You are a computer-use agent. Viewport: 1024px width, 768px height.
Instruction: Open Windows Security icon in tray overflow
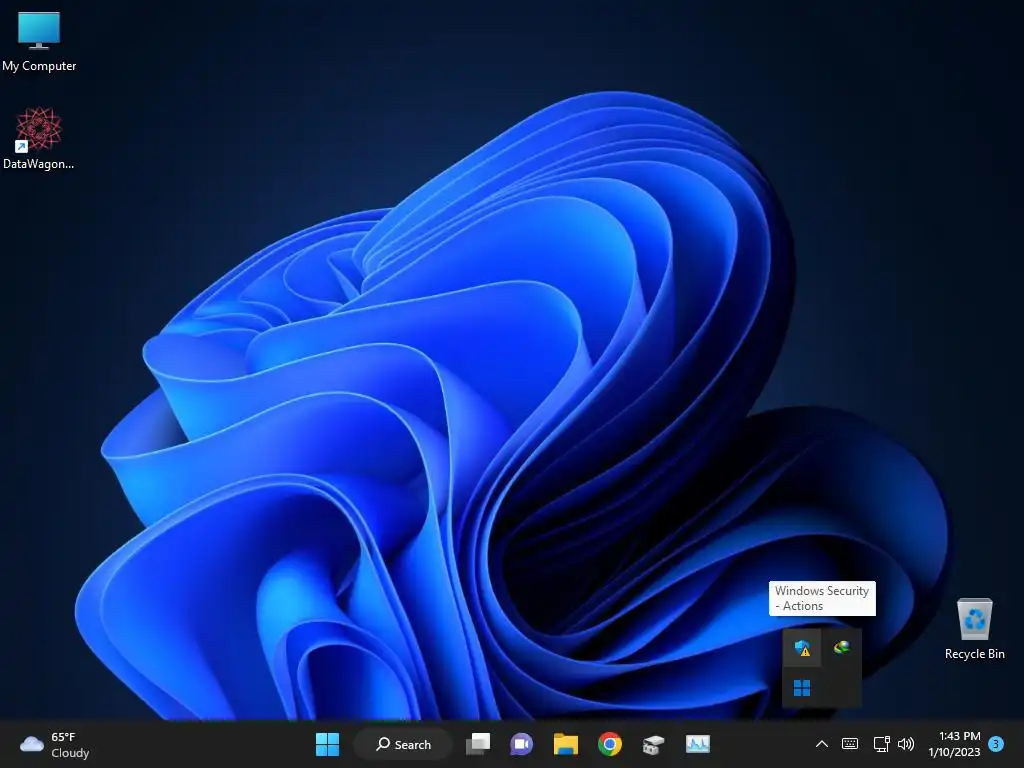point(802,648)
